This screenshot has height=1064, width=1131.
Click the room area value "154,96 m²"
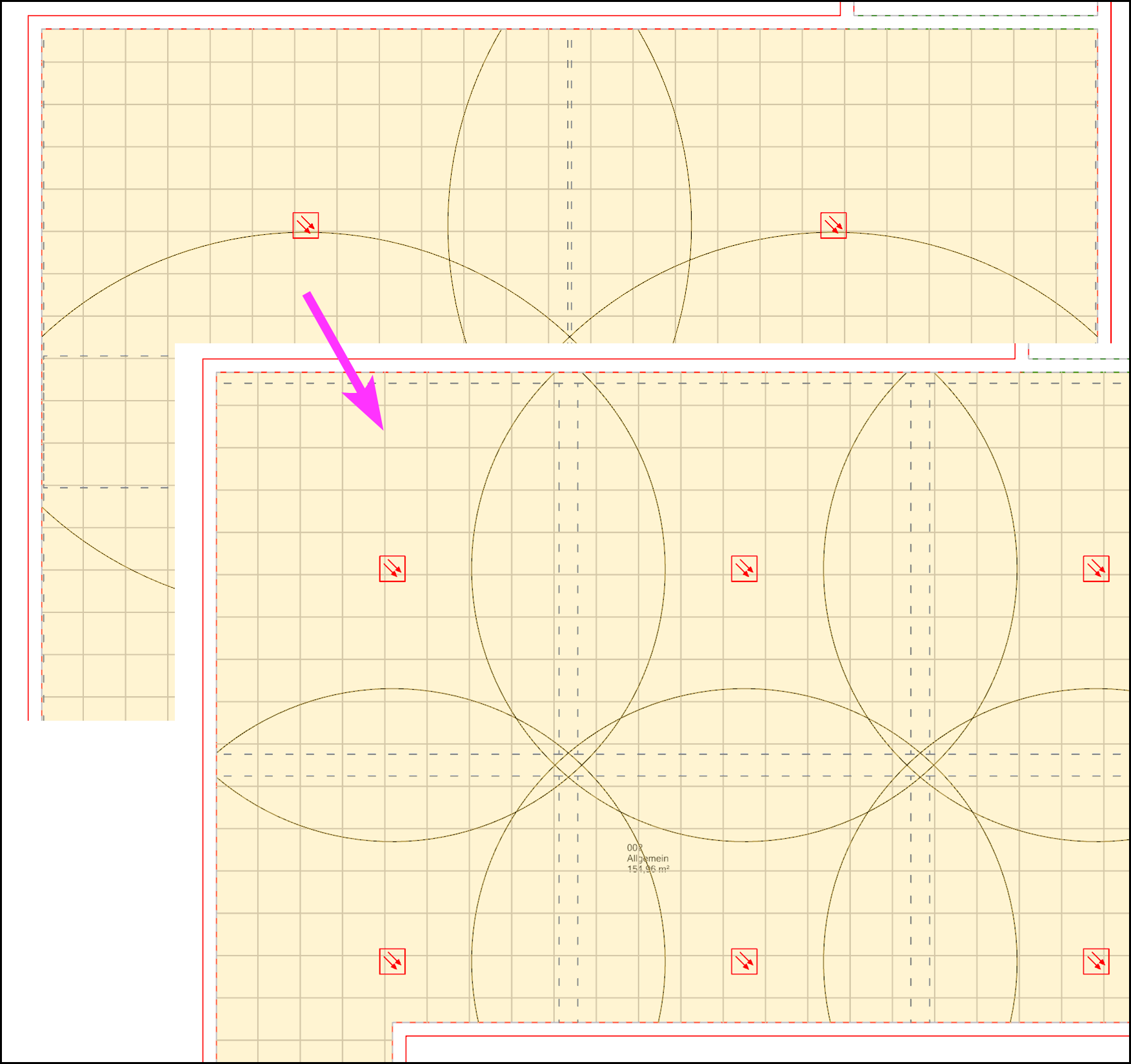pyautogui.click(x=648, y=869)
